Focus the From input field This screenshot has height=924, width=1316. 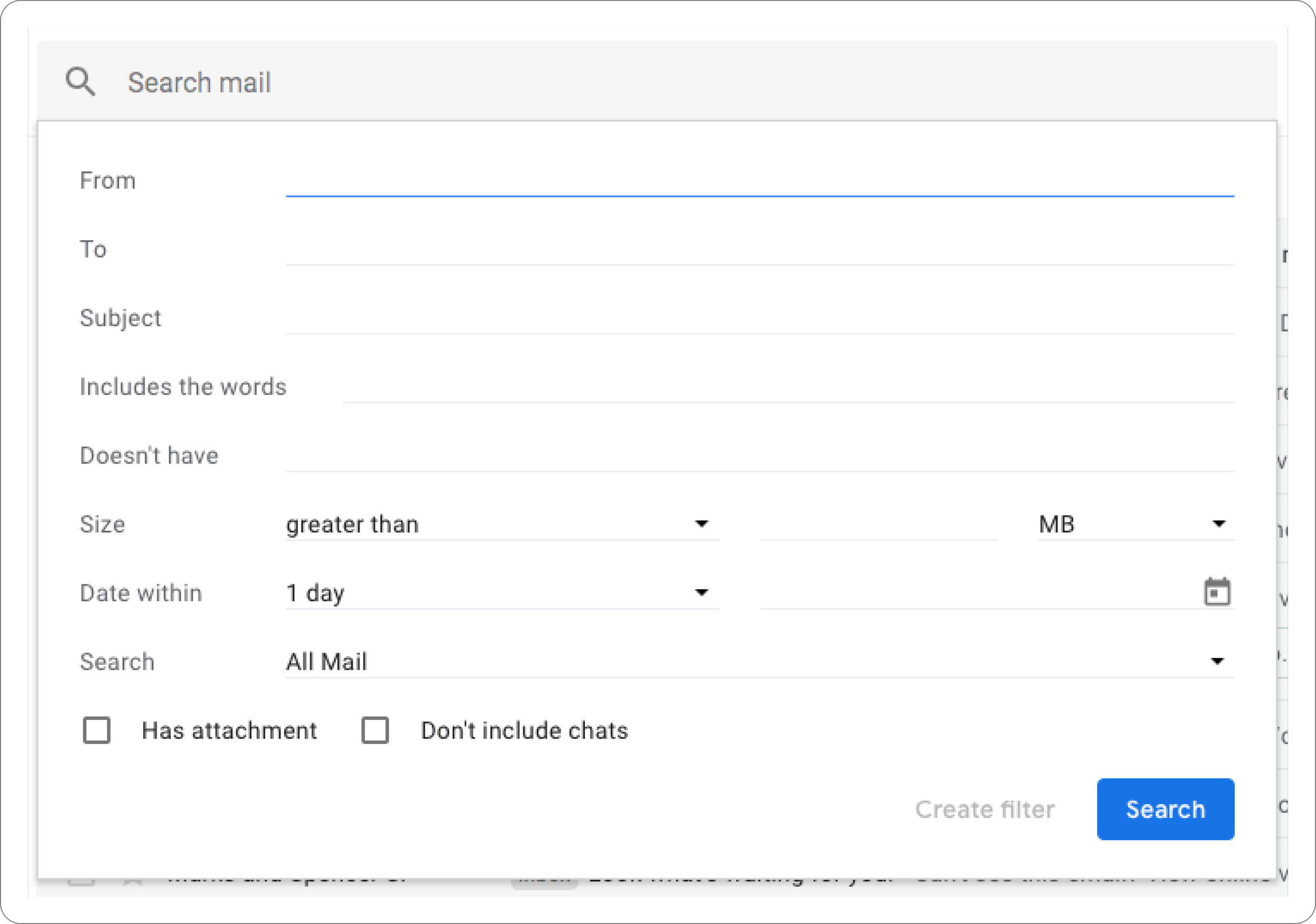point(760,182)
